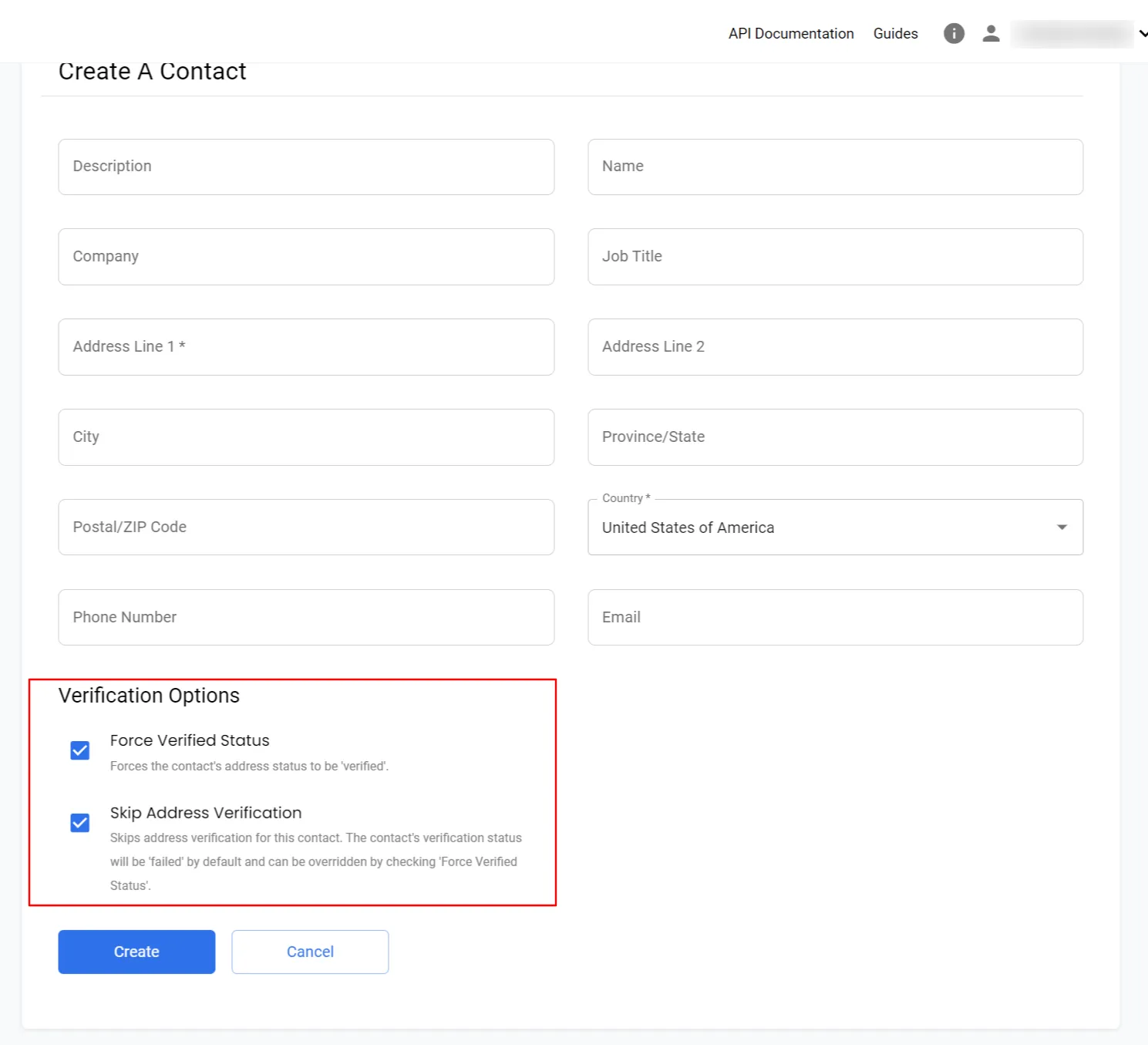Image resolution: width=1148 pixels, height=1045 pixels.
Task: Click the Company field
Action: coord(306,257)
